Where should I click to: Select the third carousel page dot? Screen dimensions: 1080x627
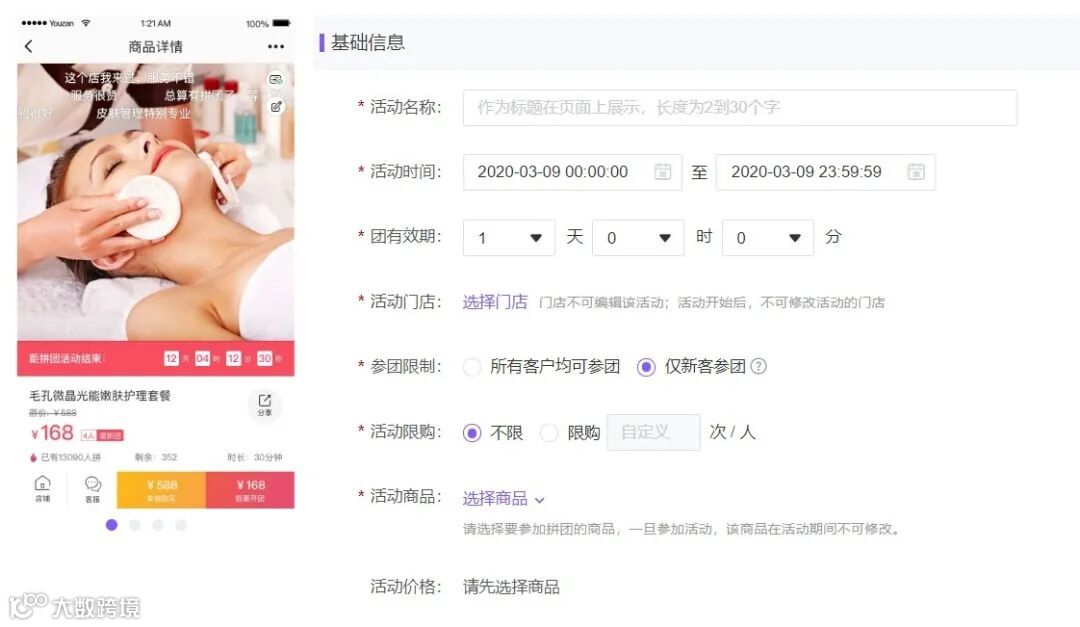[158, 525]
